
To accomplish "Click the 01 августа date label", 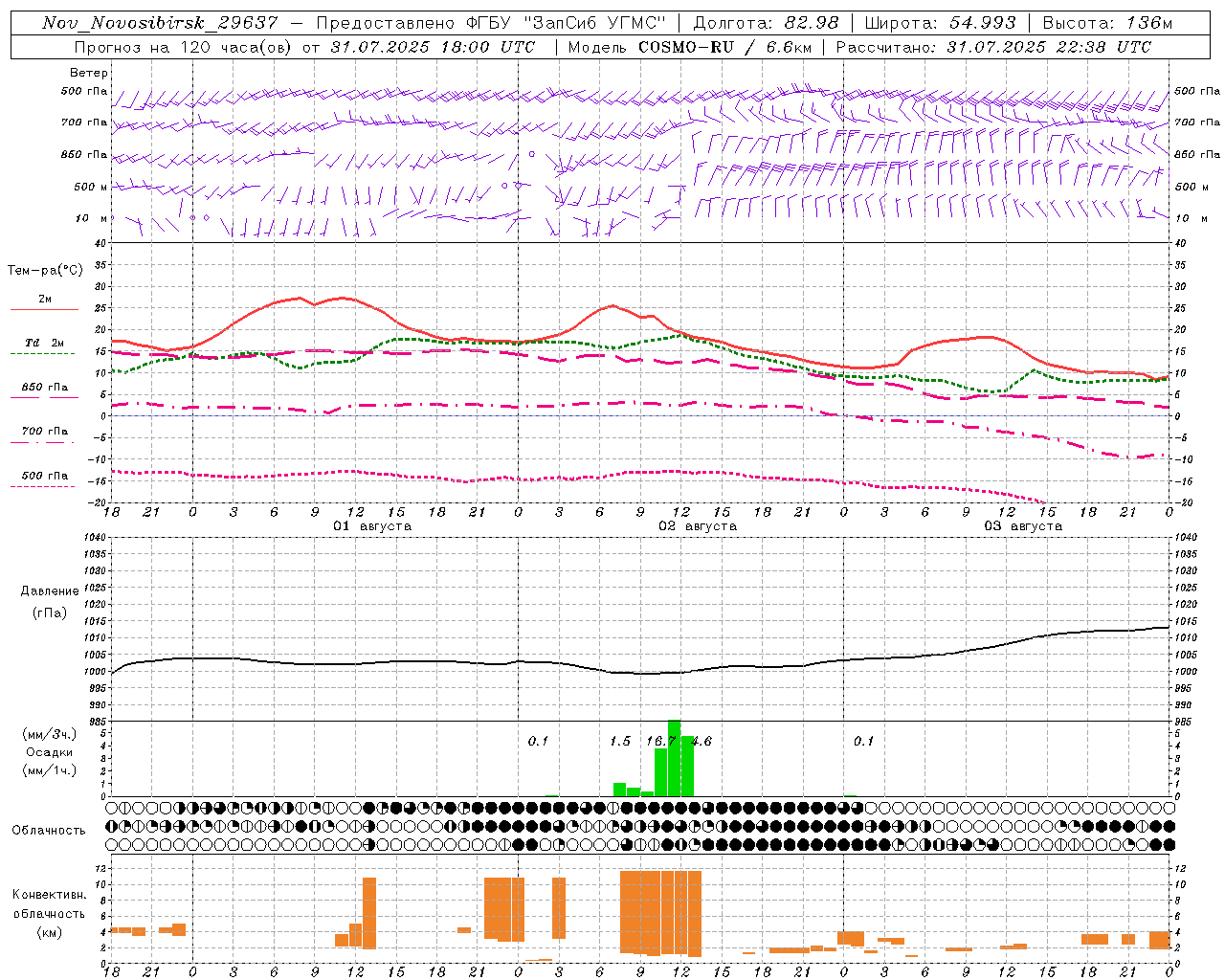I will 372,526.
